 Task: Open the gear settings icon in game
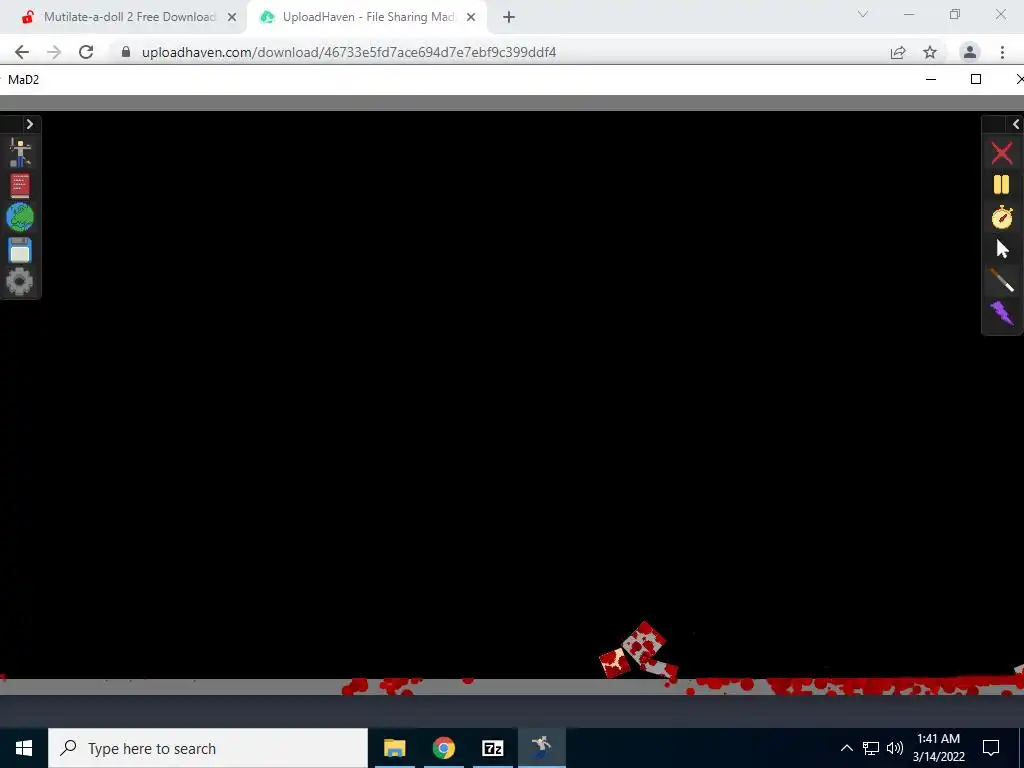[20, 281]
